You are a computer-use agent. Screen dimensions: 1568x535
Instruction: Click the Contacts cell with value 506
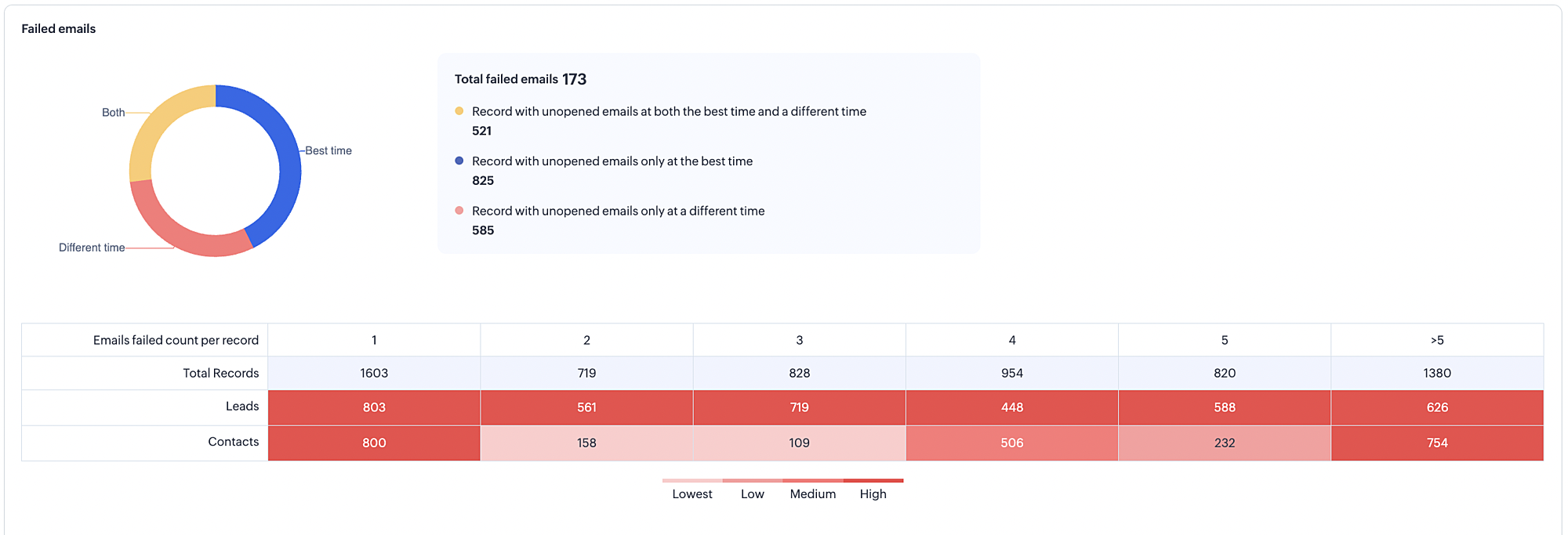(1012, 443)
